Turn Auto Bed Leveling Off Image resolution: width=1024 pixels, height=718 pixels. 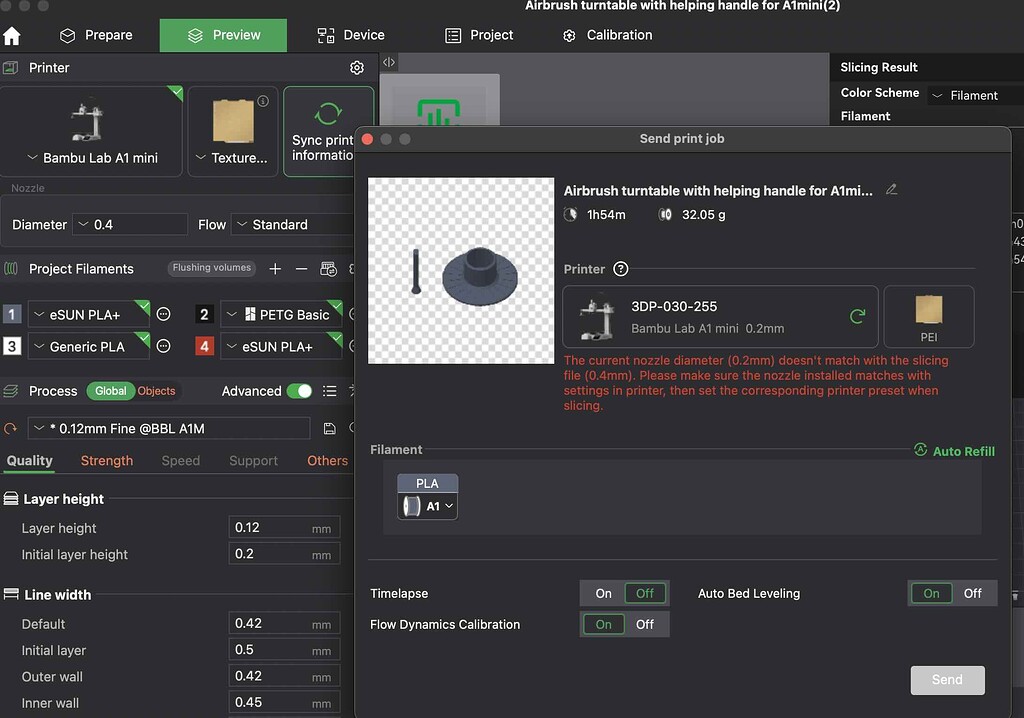[x=973, y=593]
